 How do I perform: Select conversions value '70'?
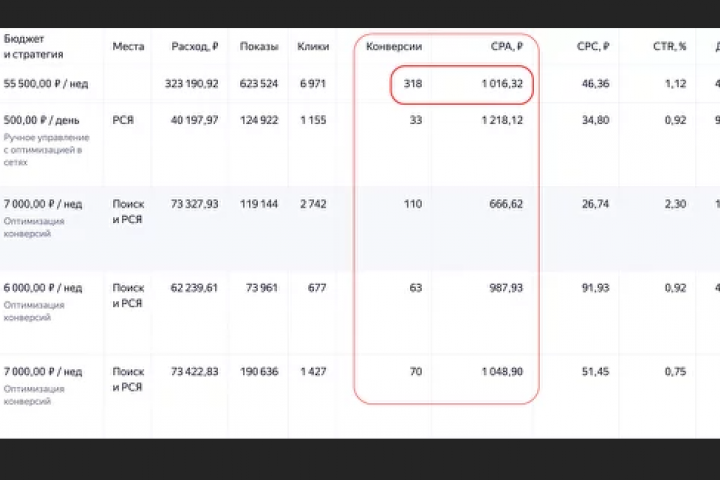[416, 372]
